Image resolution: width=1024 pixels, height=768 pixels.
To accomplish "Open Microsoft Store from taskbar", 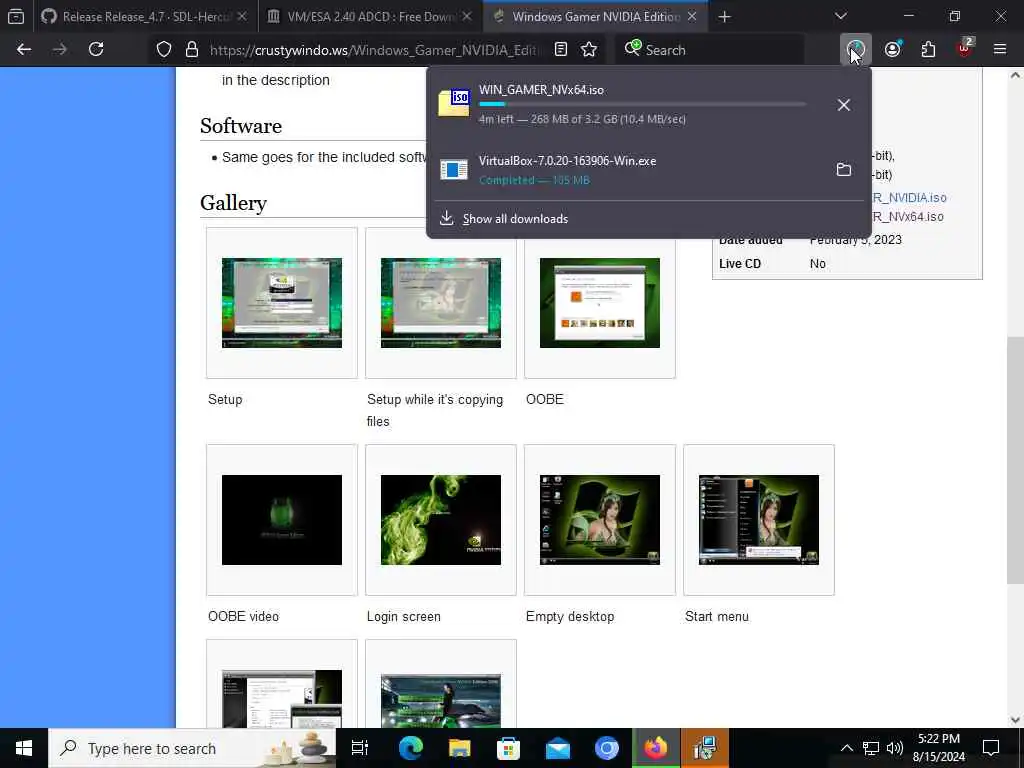I will pos(508,748).
